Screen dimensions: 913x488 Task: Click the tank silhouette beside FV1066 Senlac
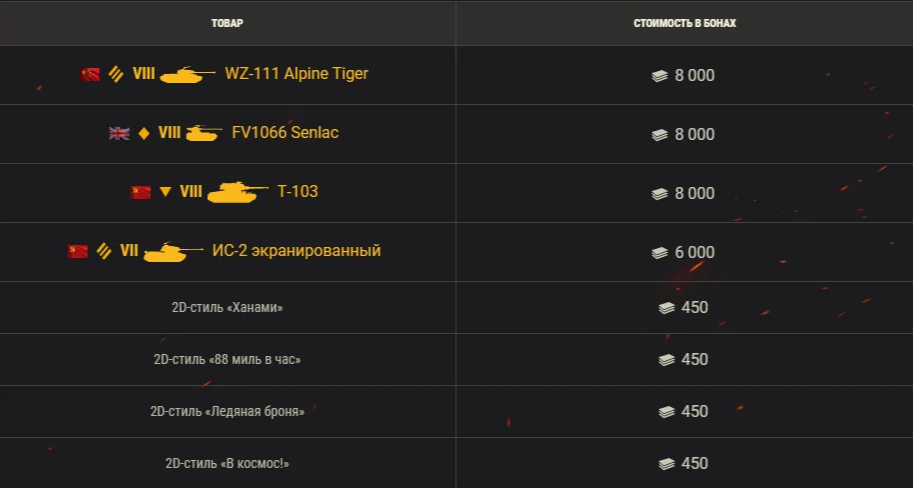[x=203, y=133]
